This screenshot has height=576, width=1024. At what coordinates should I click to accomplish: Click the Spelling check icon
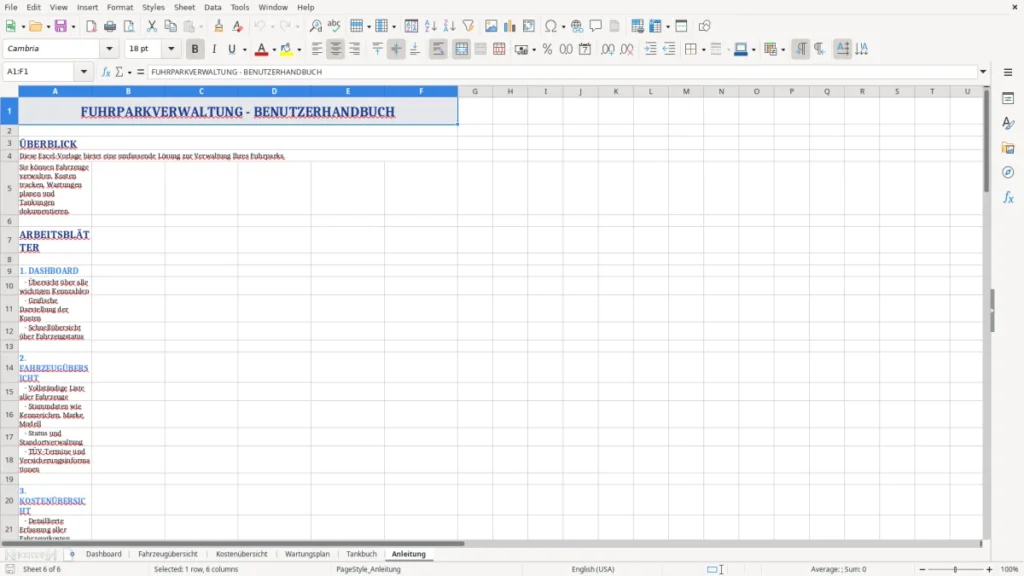pyautogui.click(x=334, y=26)
